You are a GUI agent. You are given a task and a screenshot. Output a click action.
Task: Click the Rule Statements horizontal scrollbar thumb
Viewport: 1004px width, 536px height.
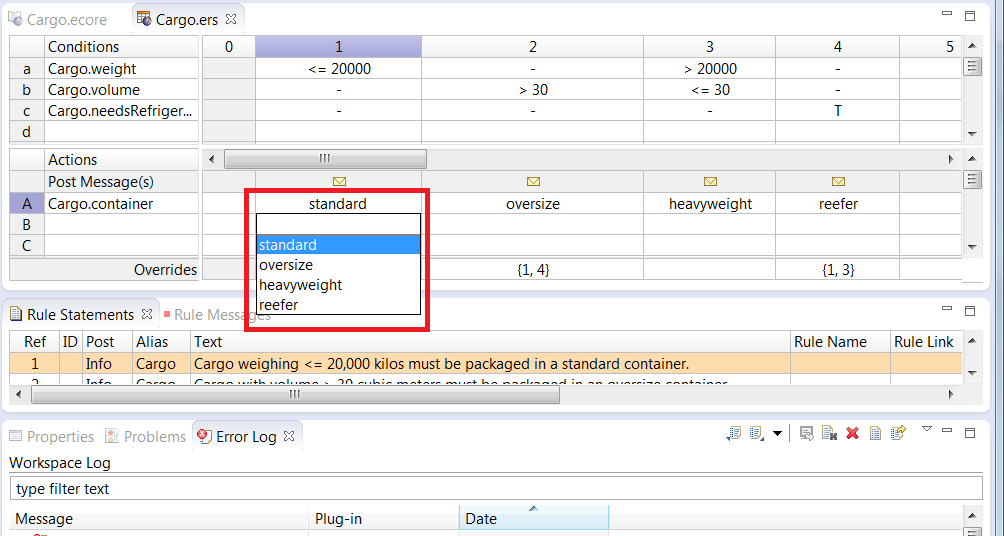(295, 394)
